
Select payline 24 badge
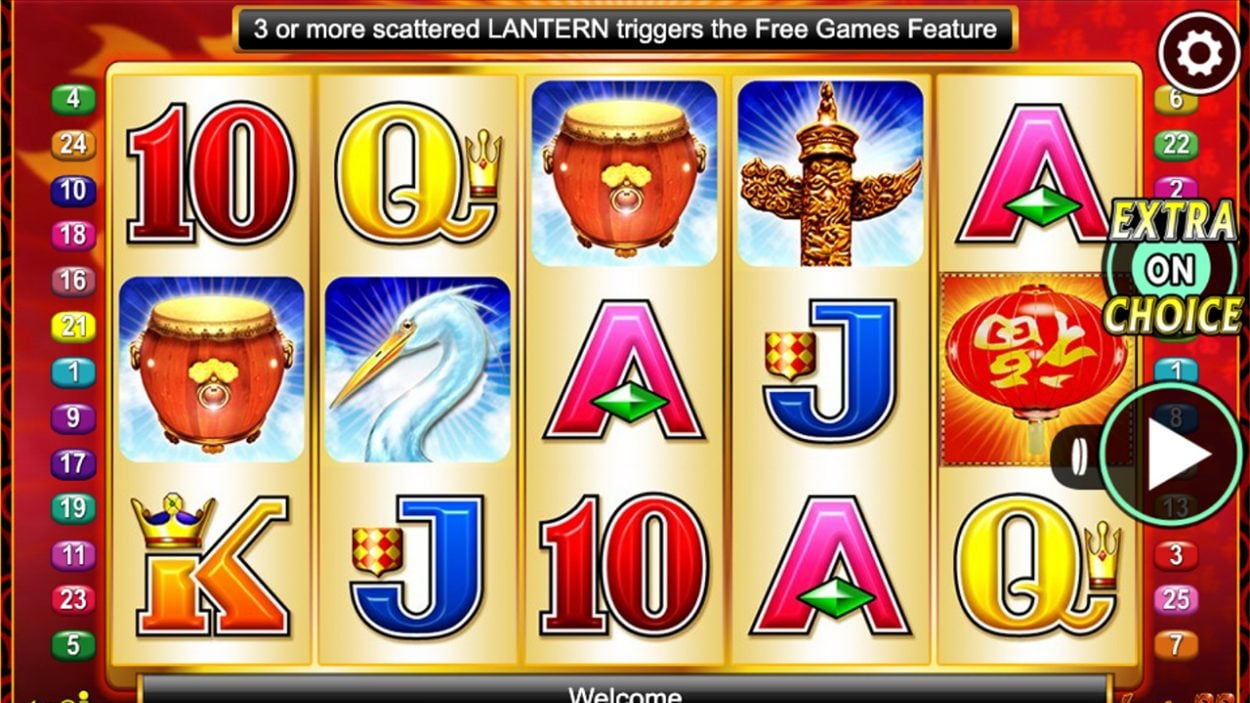point(73,145)
